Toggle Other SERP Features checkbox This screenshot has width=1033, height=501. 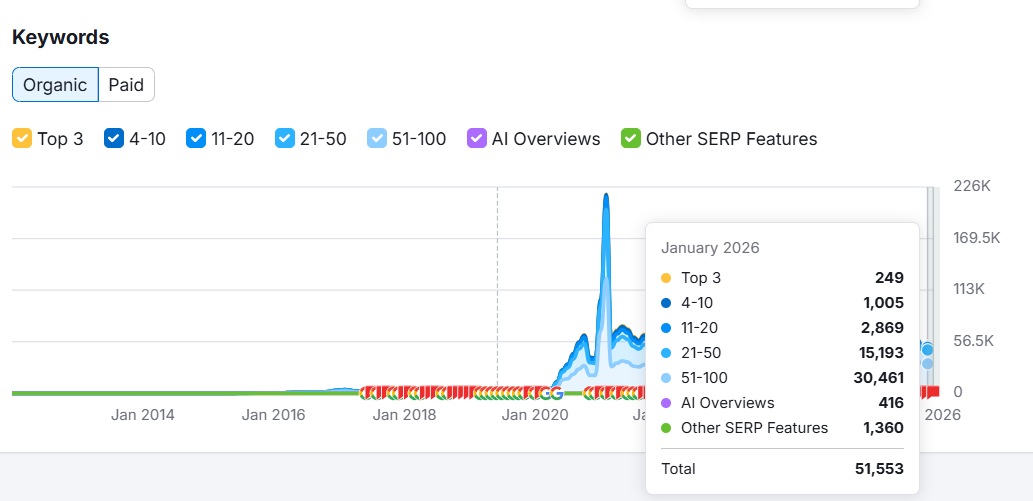[631, 139]
